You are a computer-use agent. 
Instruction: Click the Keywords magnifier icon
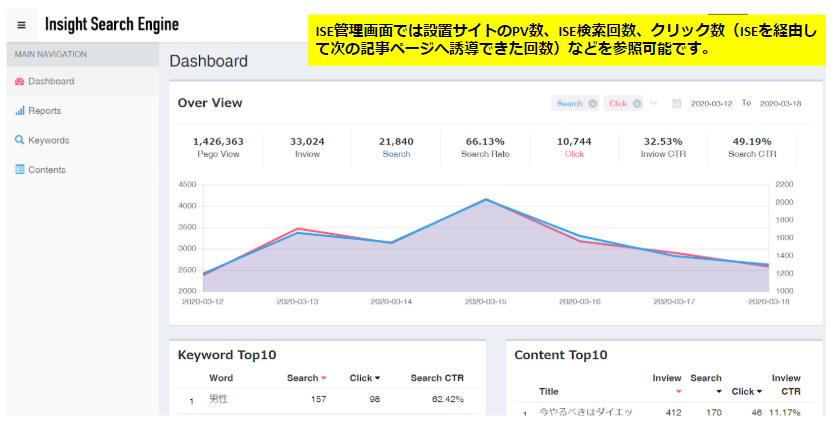pos(20,140)
